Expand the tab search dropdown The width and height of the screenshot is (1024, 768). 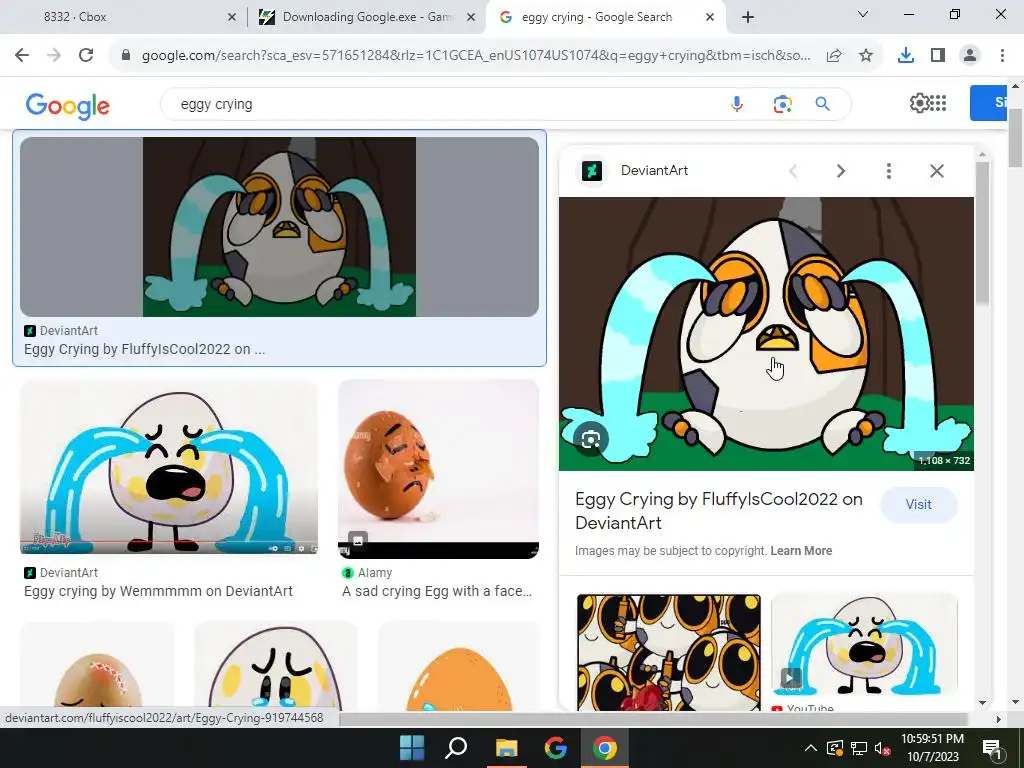tap(863, 14)
